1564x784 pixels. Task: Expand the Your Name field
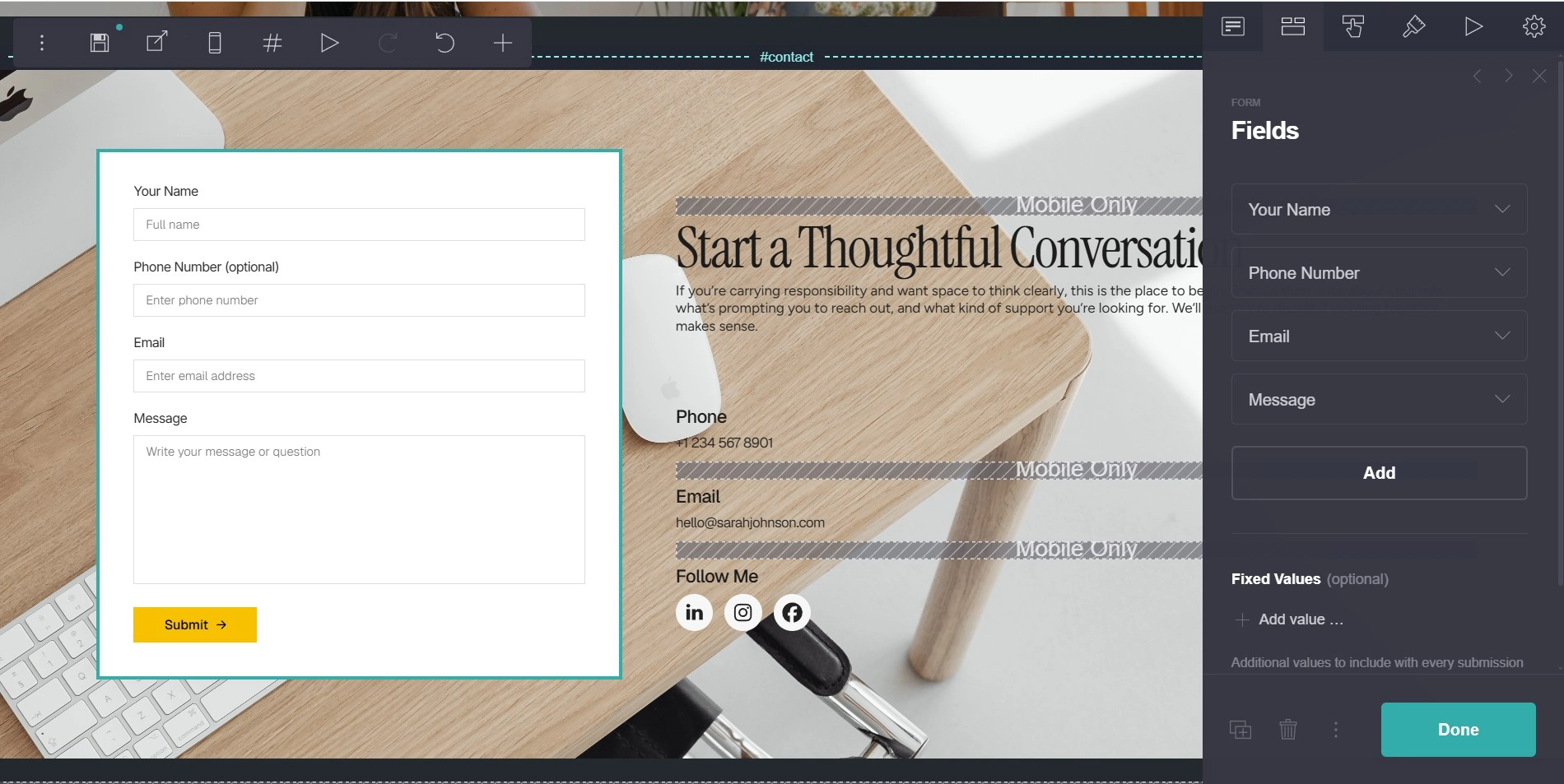pos(1380,210)
